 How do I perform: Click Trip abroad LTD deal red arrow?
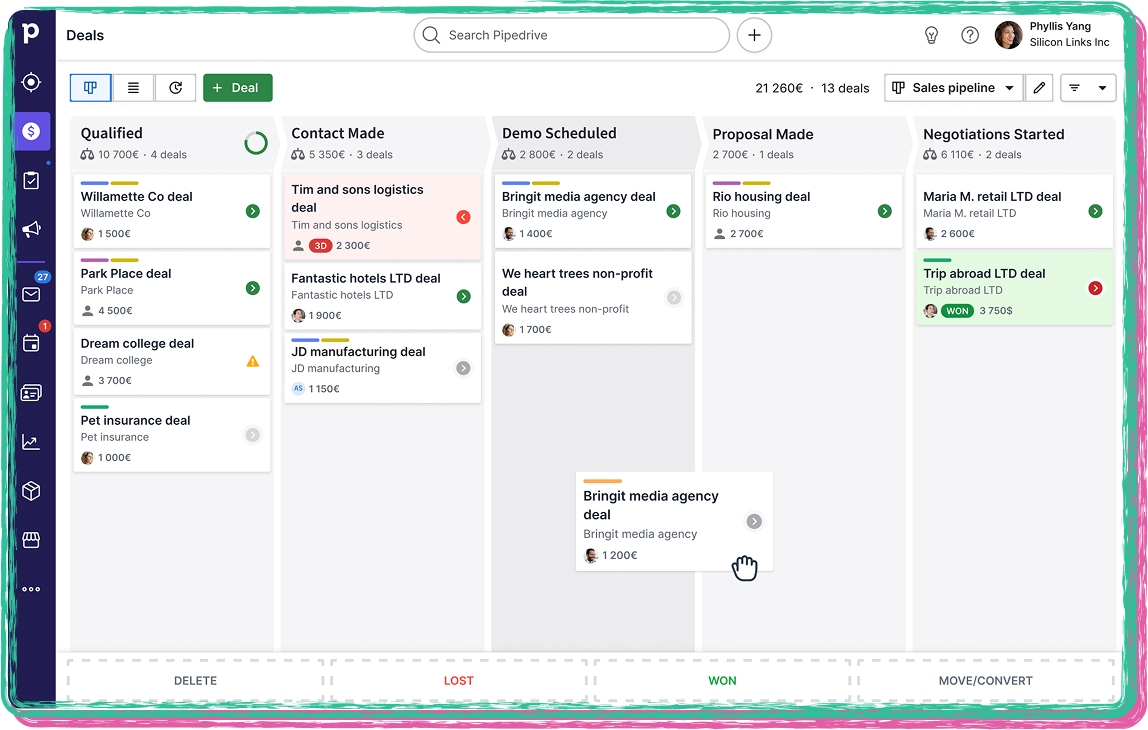coord(1095,288)
